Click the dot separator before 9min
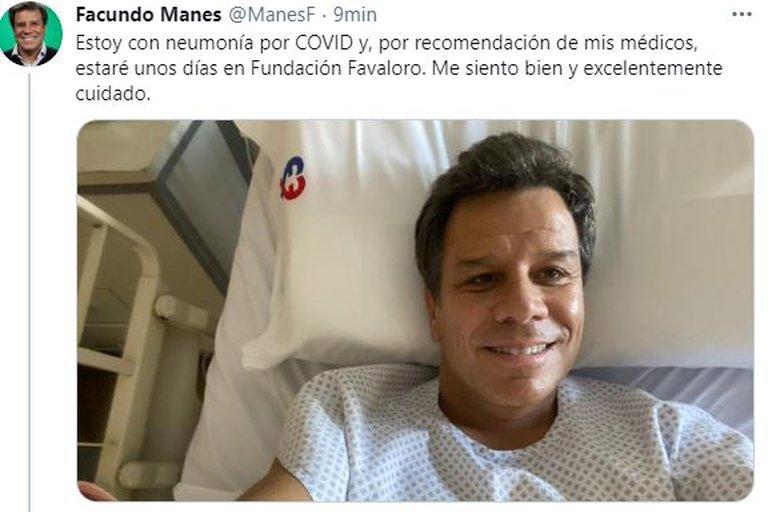Viewport: 768px width, 512px height. click(x=325, y=16)
